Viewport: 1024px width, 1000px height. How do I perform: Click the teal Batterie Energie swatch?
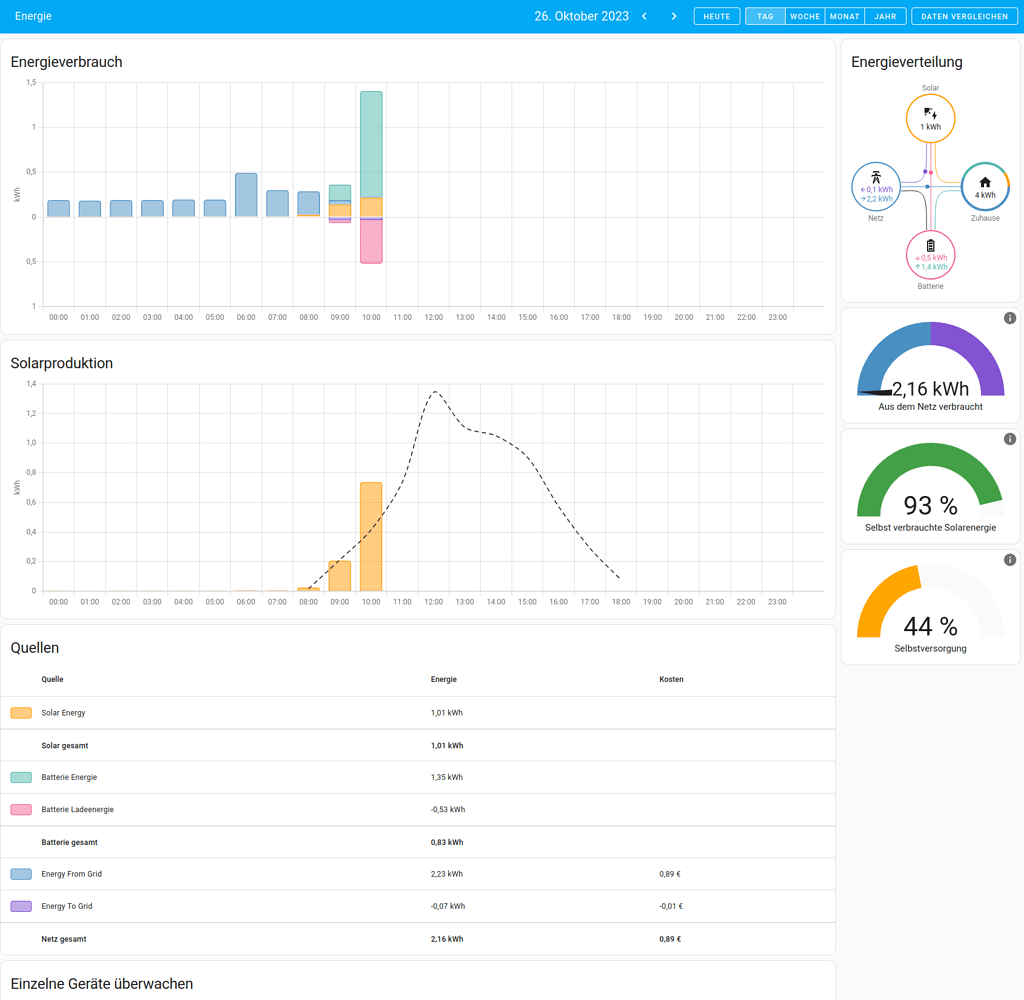(x=21, y=777)
